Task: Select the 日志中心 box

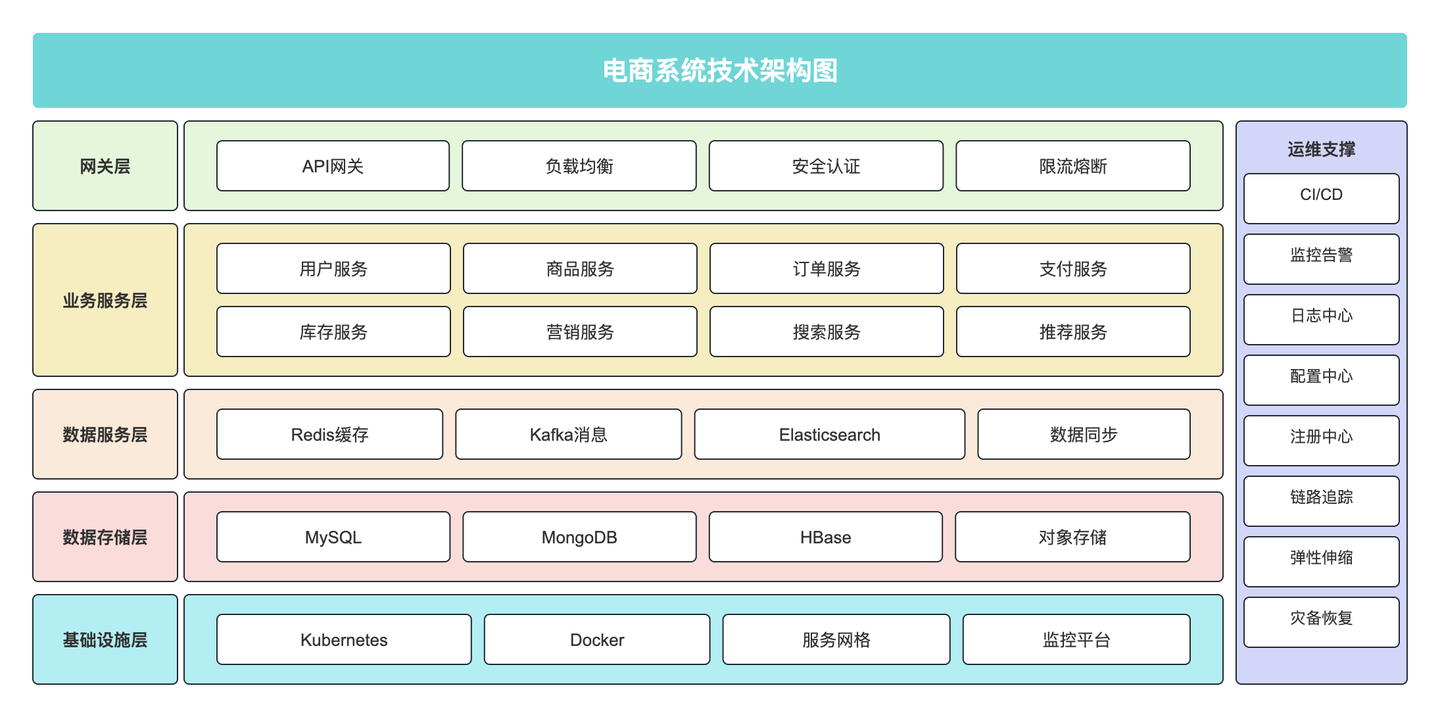Action: click(x=1321, y=319)
